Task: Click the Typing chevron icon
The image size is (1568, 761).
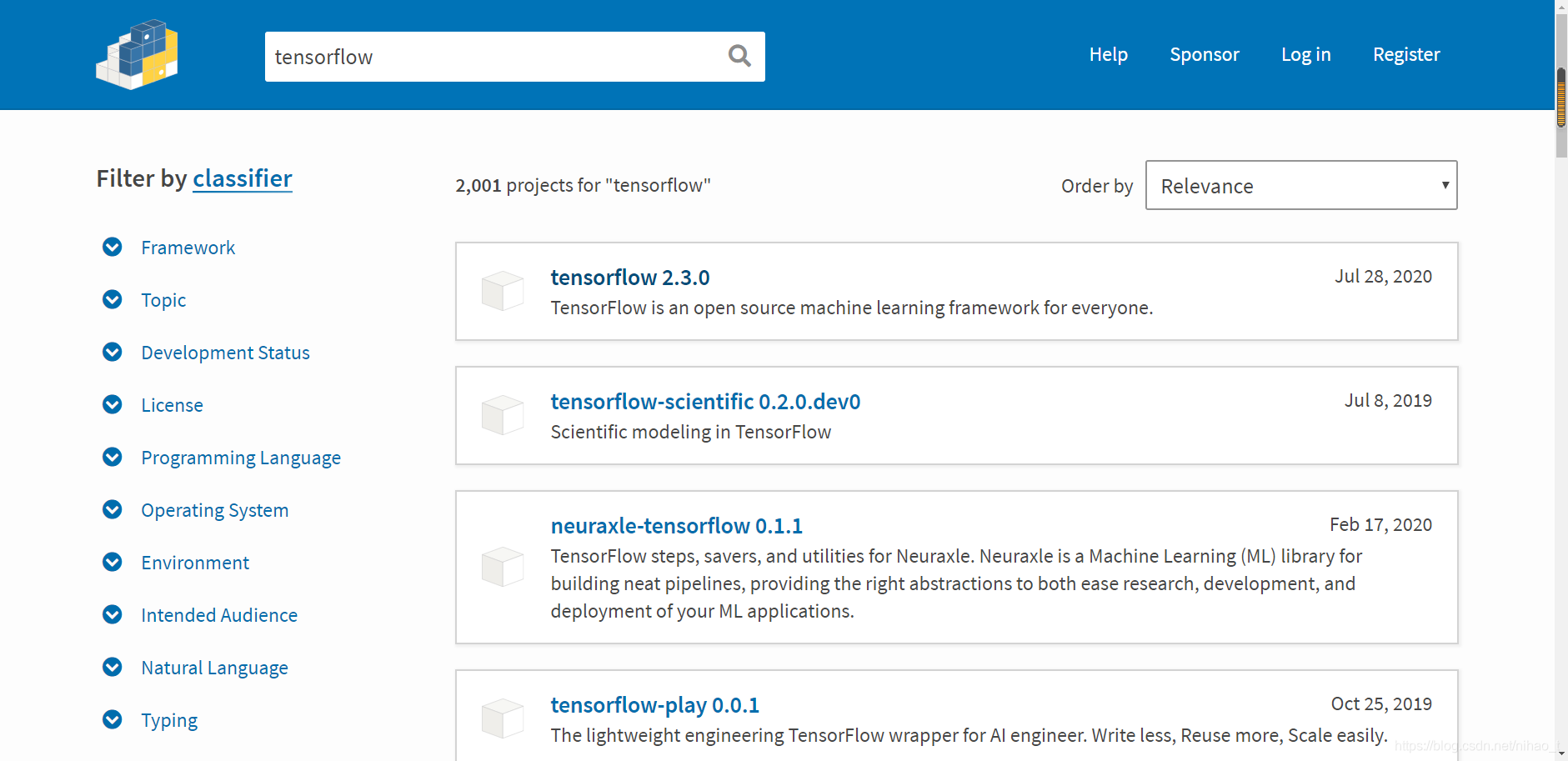Action: [113, 719]
